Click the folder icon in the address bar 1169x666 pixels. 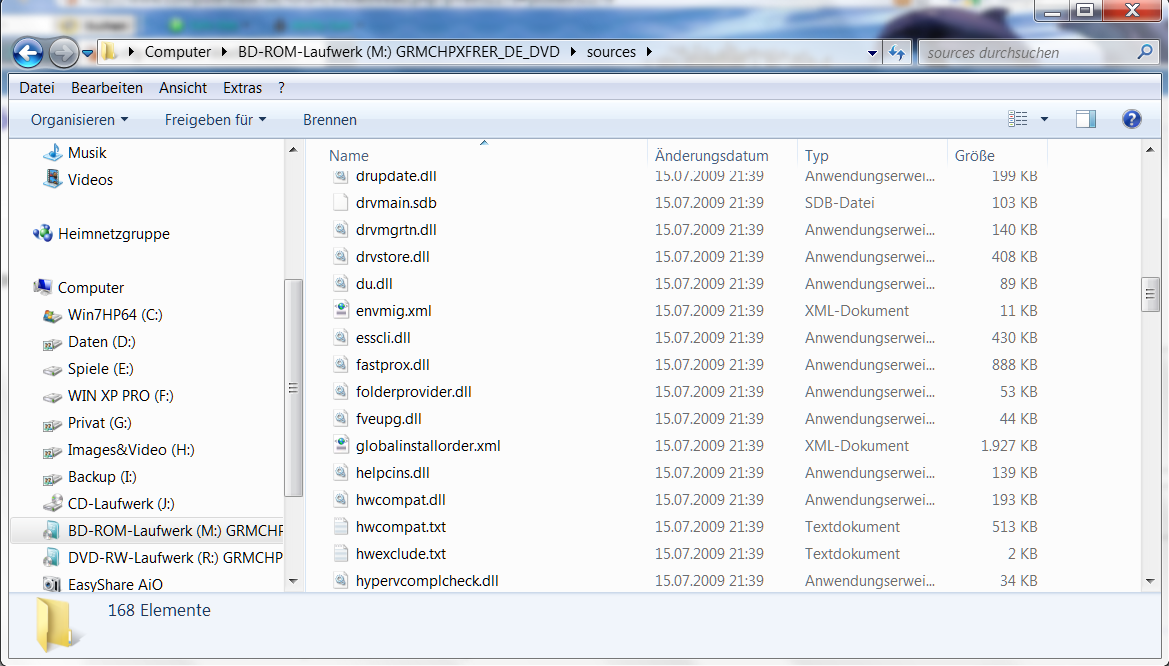(x=110, y=51)
